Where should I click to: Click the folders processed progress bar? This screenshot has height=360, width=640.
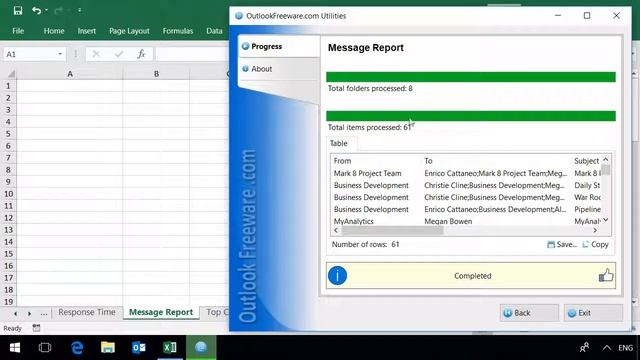pyautogui.click(x=471, y=77)
